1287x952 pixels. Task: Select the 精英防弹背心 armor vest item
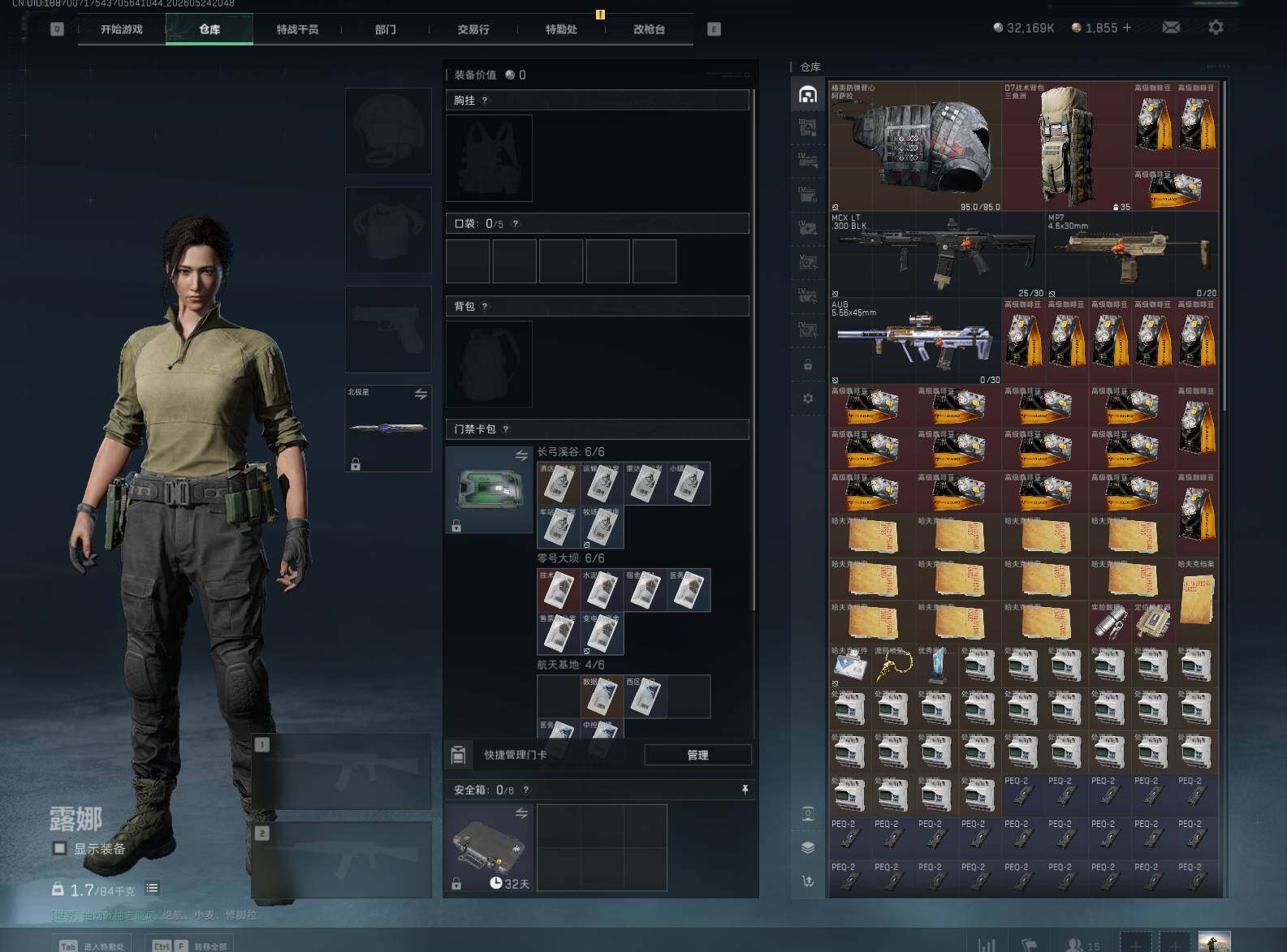915,146
